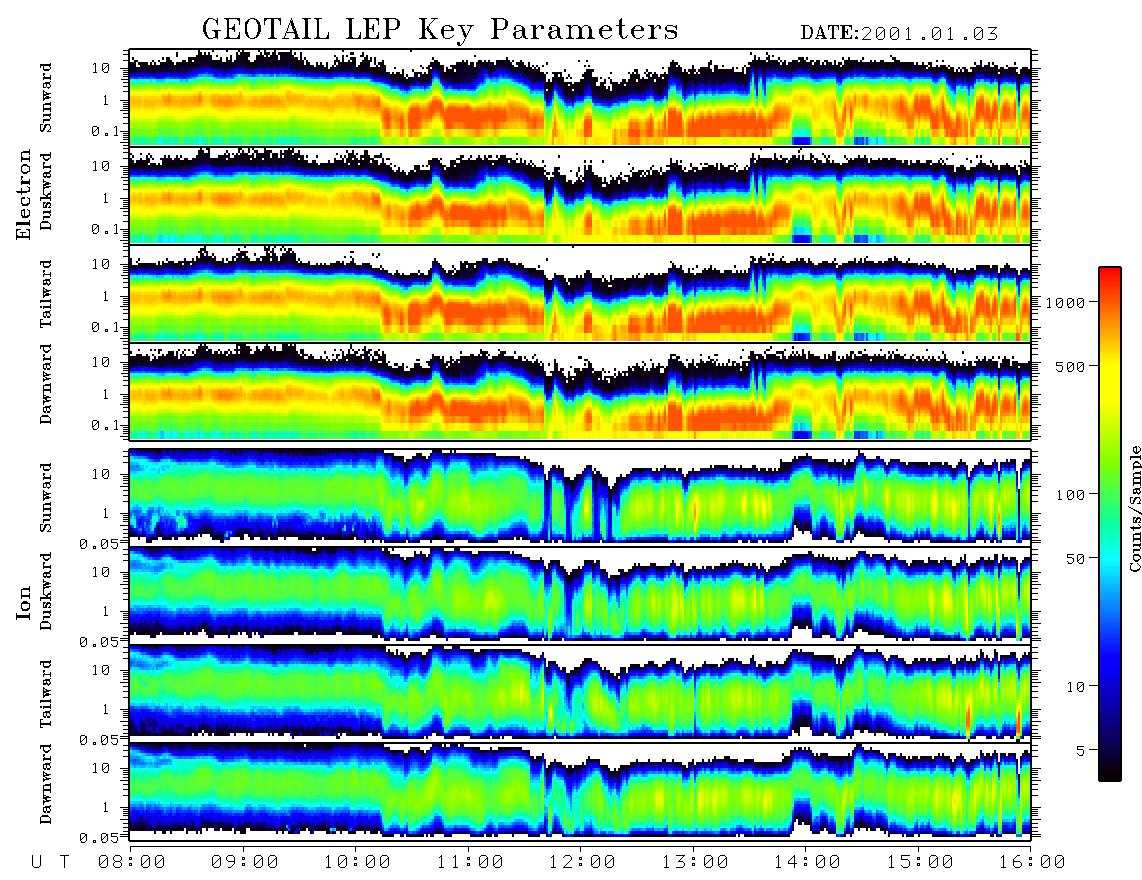Viewport: 1142px width, 880px height.
Task: Click the title "GEOTAIL LEP Key Parameters"
Action: 440,30
